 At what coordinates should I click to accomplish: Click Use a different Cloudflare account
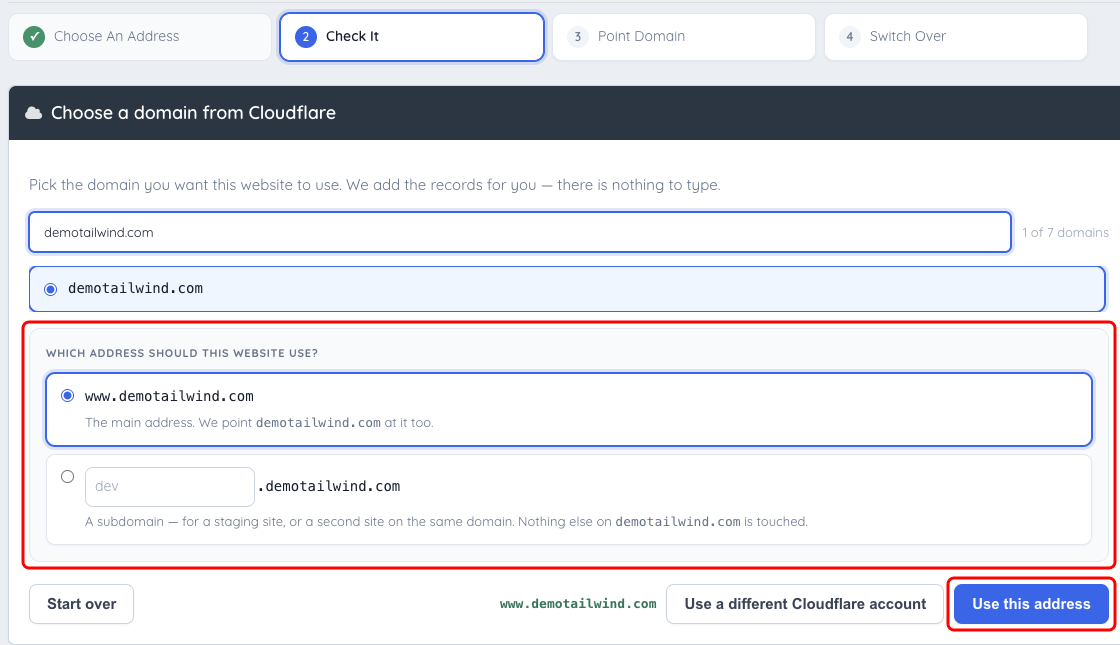click(805, 604)
